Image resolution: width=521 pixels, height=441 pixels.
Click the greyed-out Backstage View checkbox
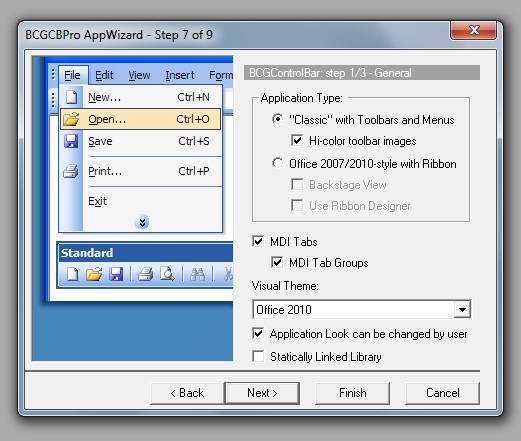pyautogui.click(x=297, y=184)
